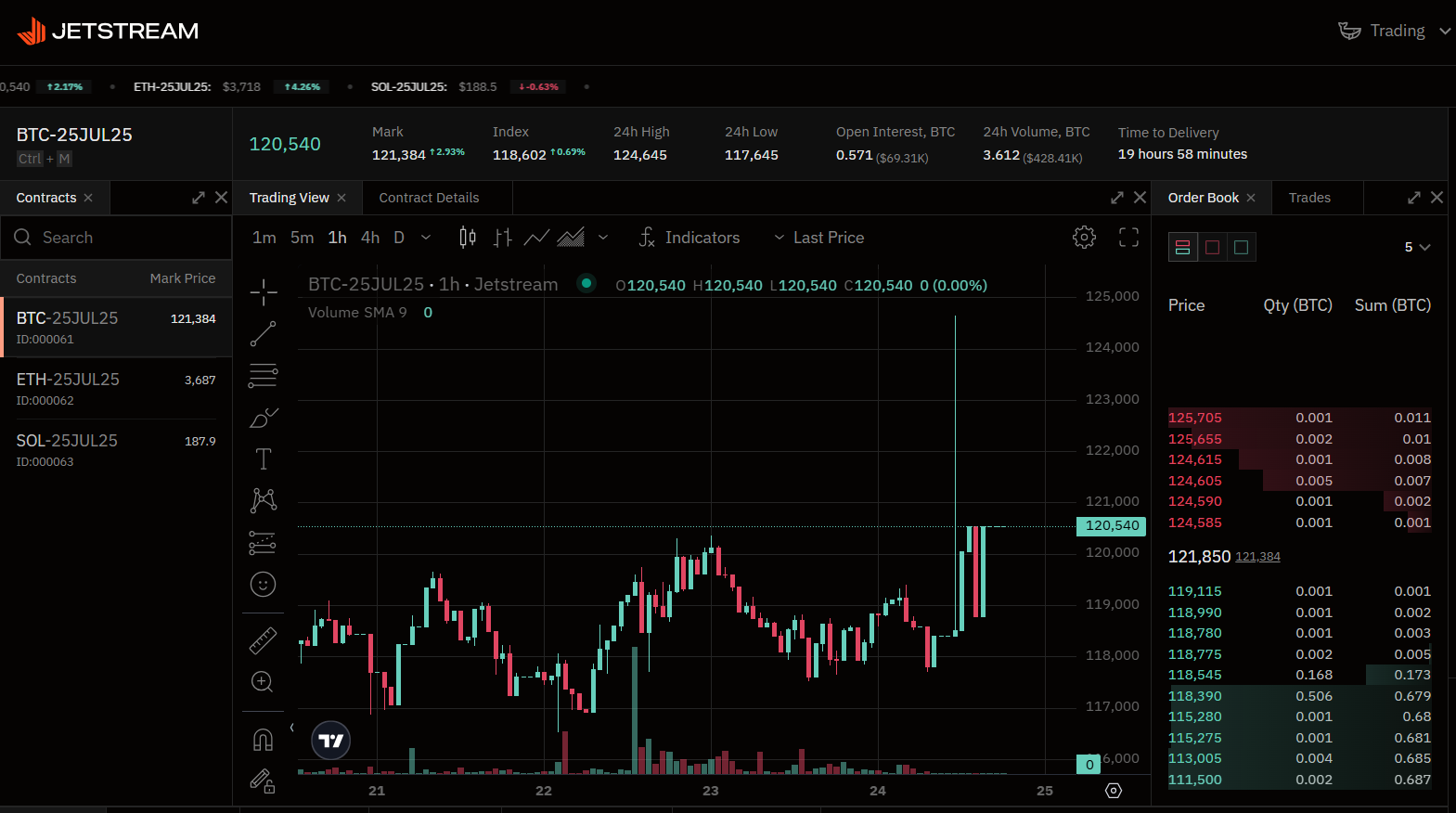Viewport: 1456px width, 813px height.
Task: Expand more chart type options
Action: pos(603,238)
